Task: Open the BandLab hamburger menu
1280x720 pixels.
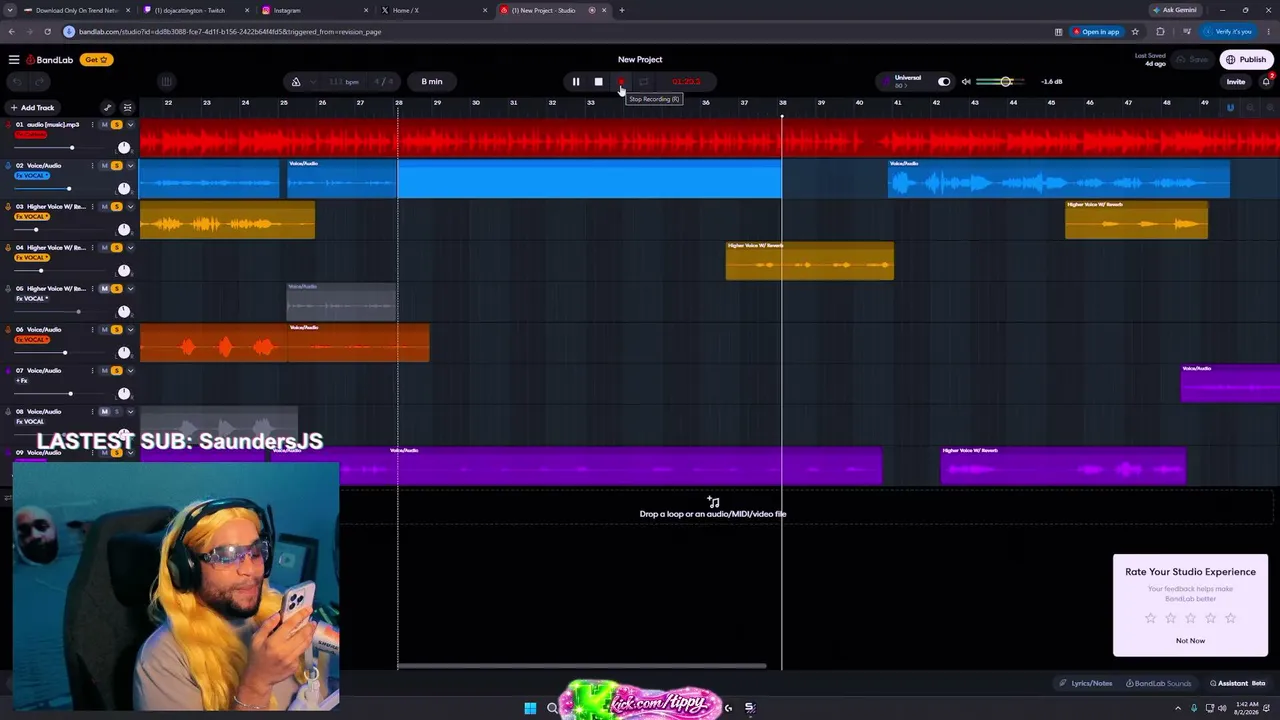Action: coord(14,60)
